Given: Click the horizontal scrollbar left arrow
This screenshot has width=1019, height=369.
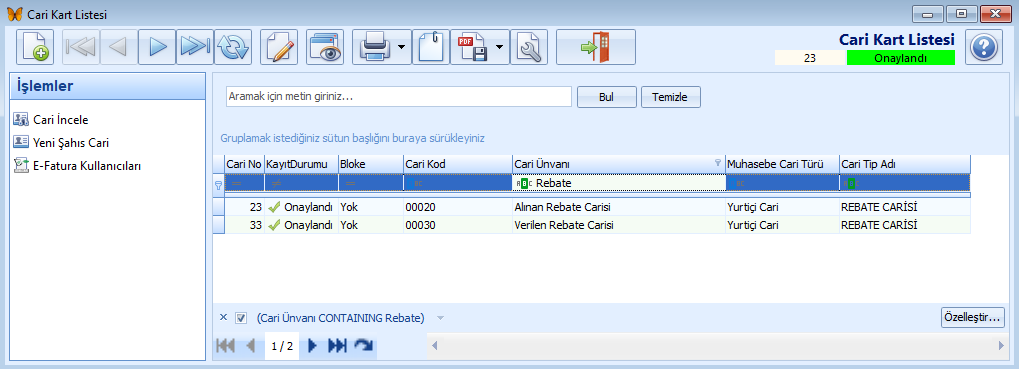Looking at the screenshot, I should 435,346.
